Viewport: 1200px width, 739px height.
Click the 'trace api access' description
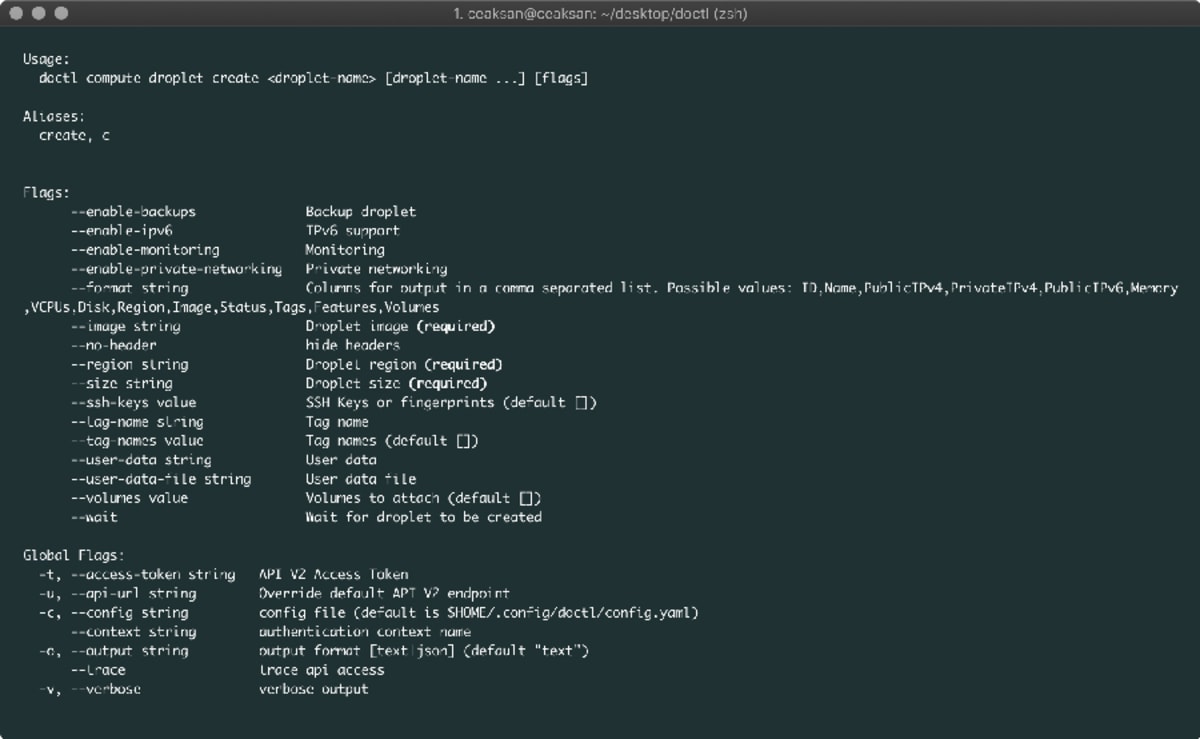(321, 670)
